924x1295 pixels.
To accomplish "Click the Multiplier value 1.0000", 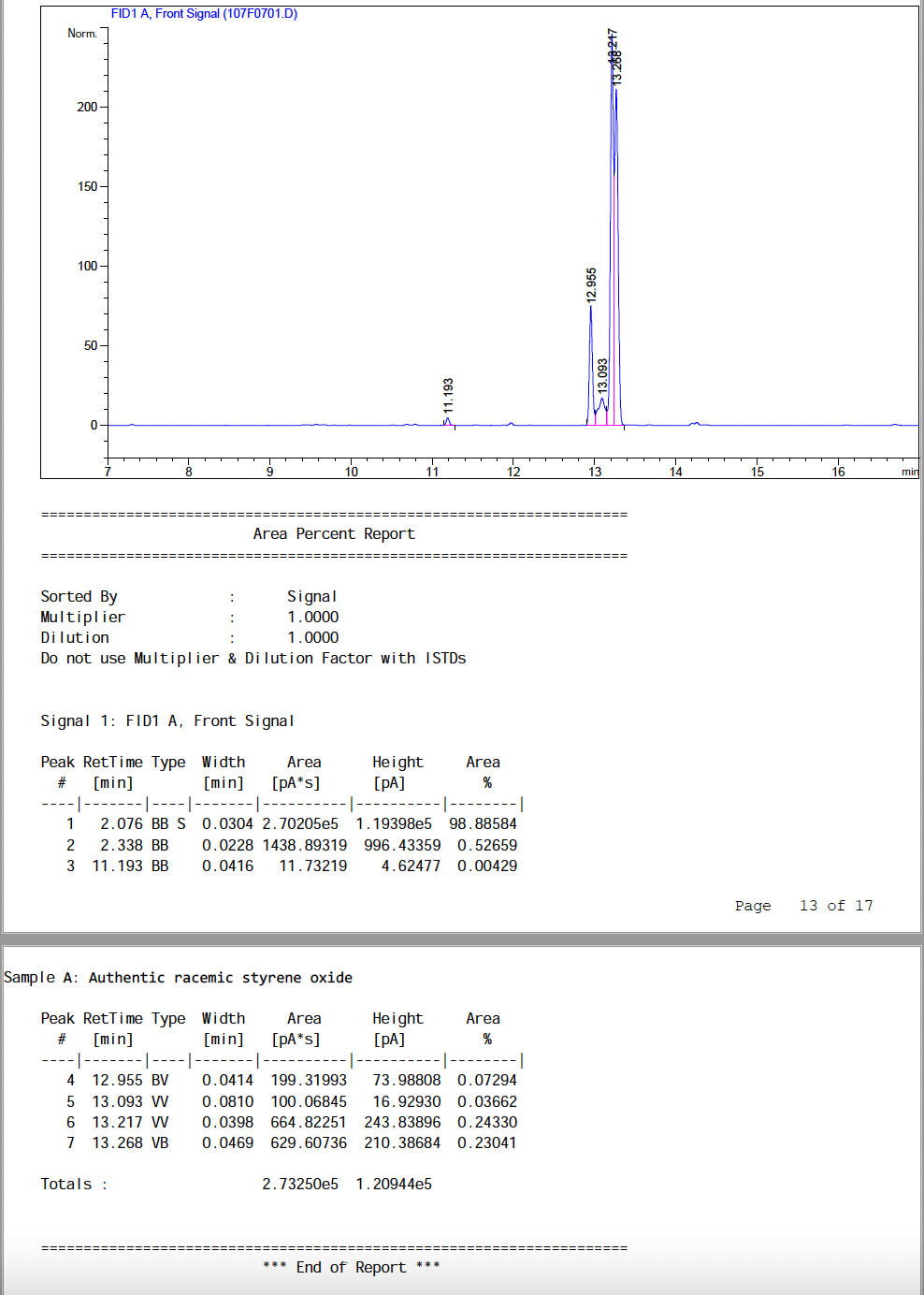I will (x=312, y=617).
